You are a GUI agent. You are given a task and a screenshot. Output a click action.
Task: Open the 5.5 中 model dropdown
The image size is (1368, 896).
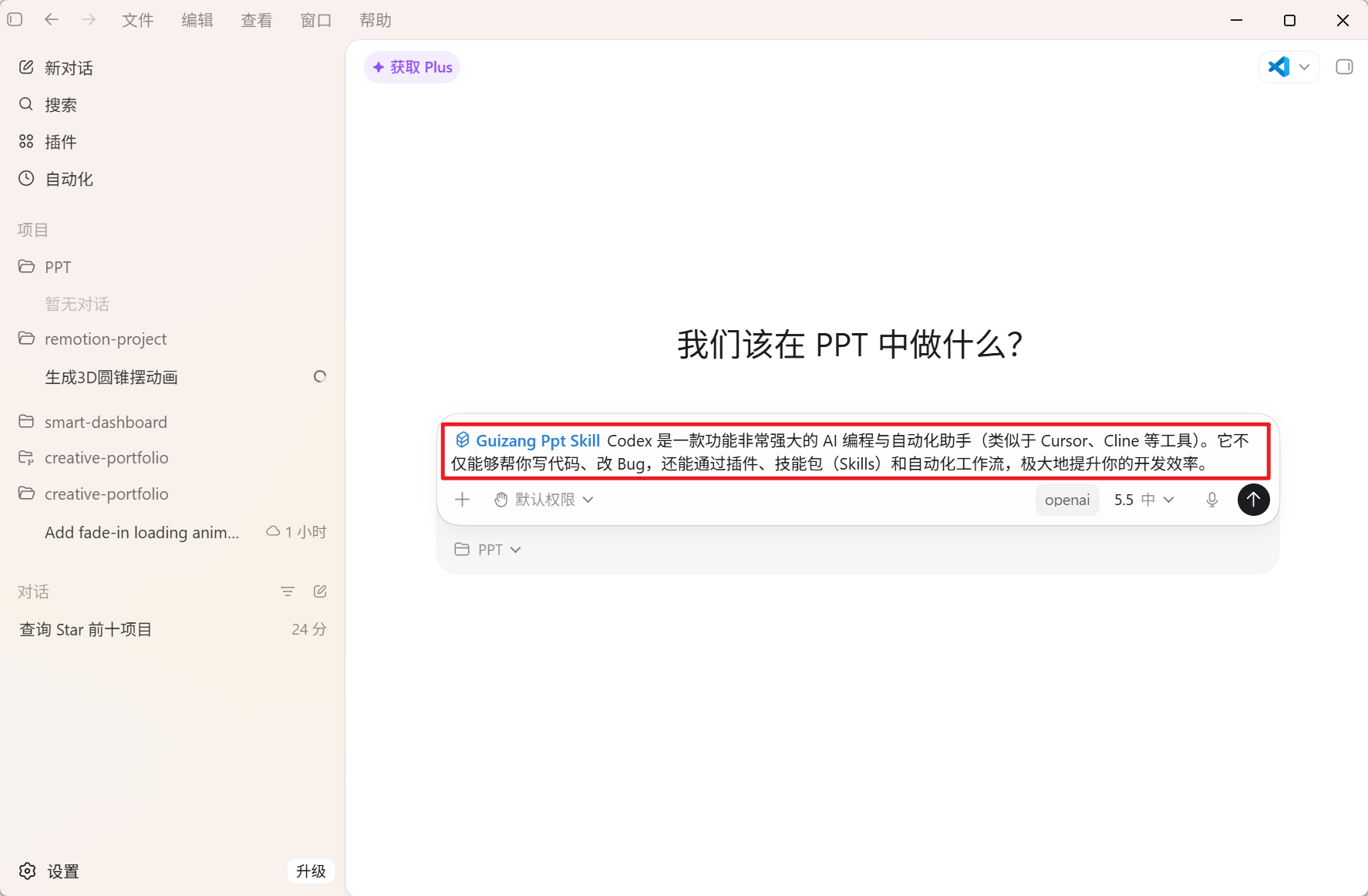coord(1144,500)
